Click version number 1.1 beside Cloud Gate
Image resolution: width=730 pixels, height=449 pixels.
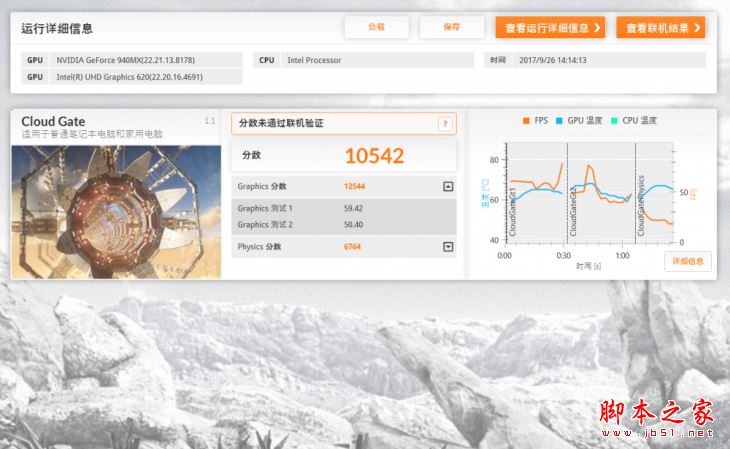tap(210, 121)
